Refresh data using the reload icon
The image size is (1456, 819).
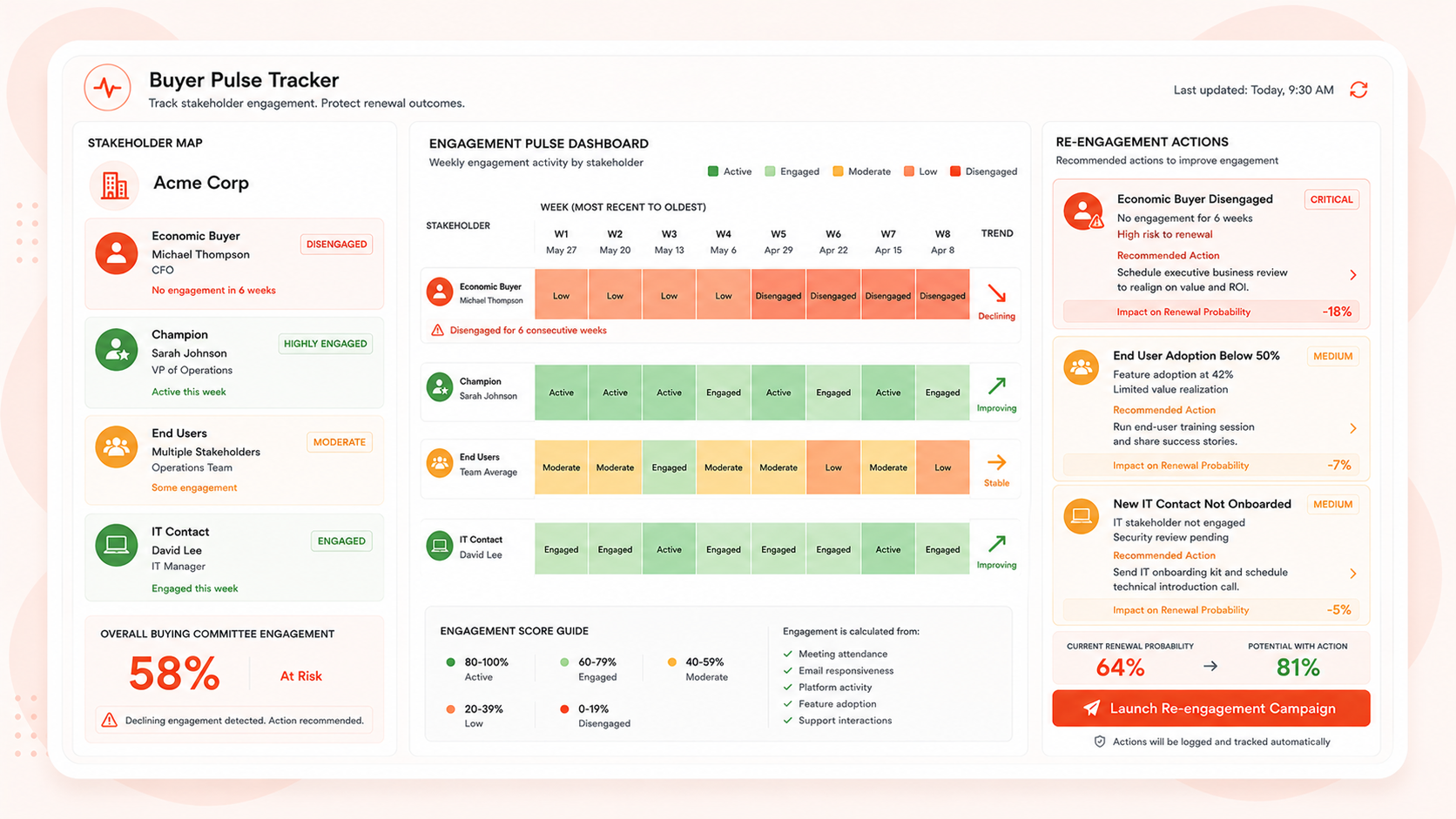coord(1358,90)
